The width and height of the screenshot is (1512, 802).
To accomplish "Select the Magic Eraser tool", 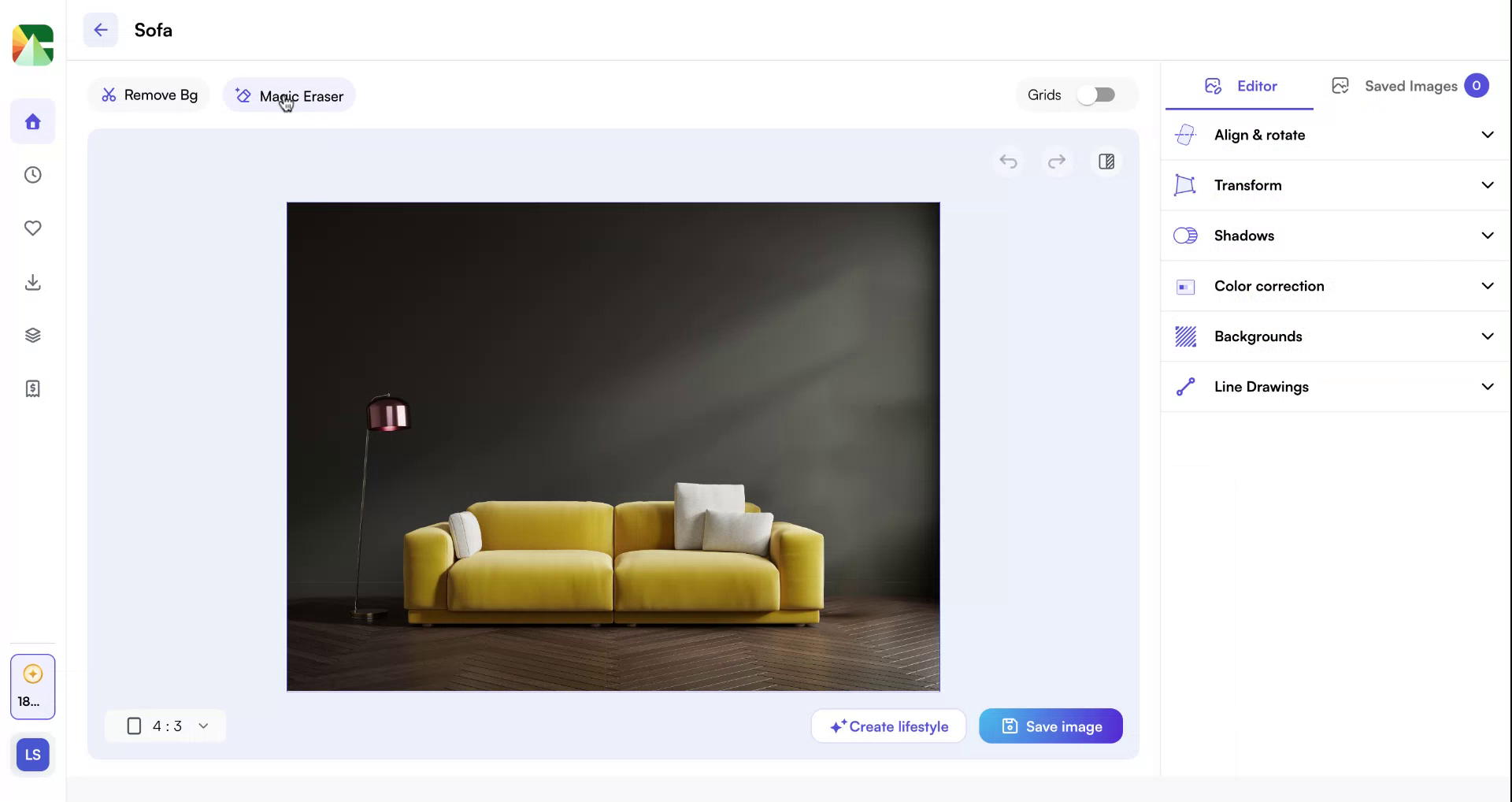I will [289, 95].
